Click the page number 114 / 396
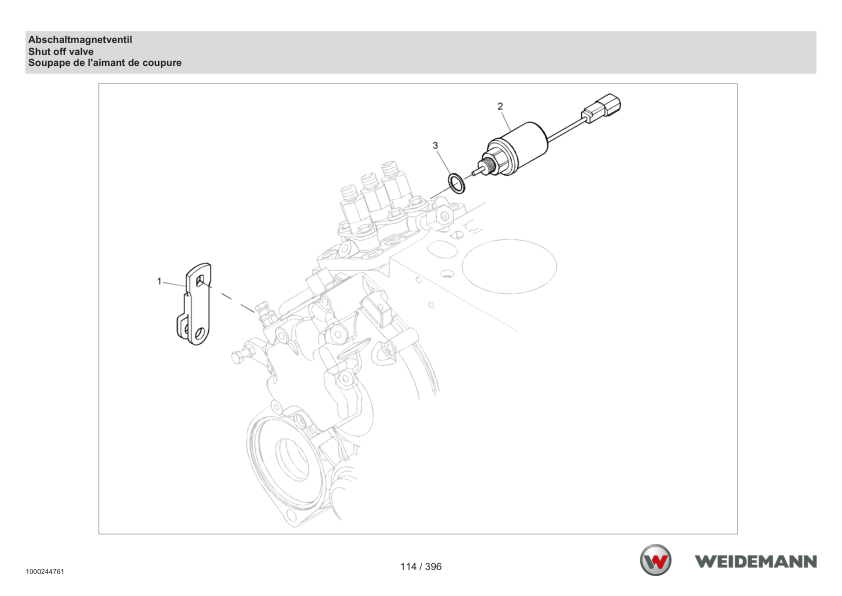The image size is (842, 596). (421, 566)
